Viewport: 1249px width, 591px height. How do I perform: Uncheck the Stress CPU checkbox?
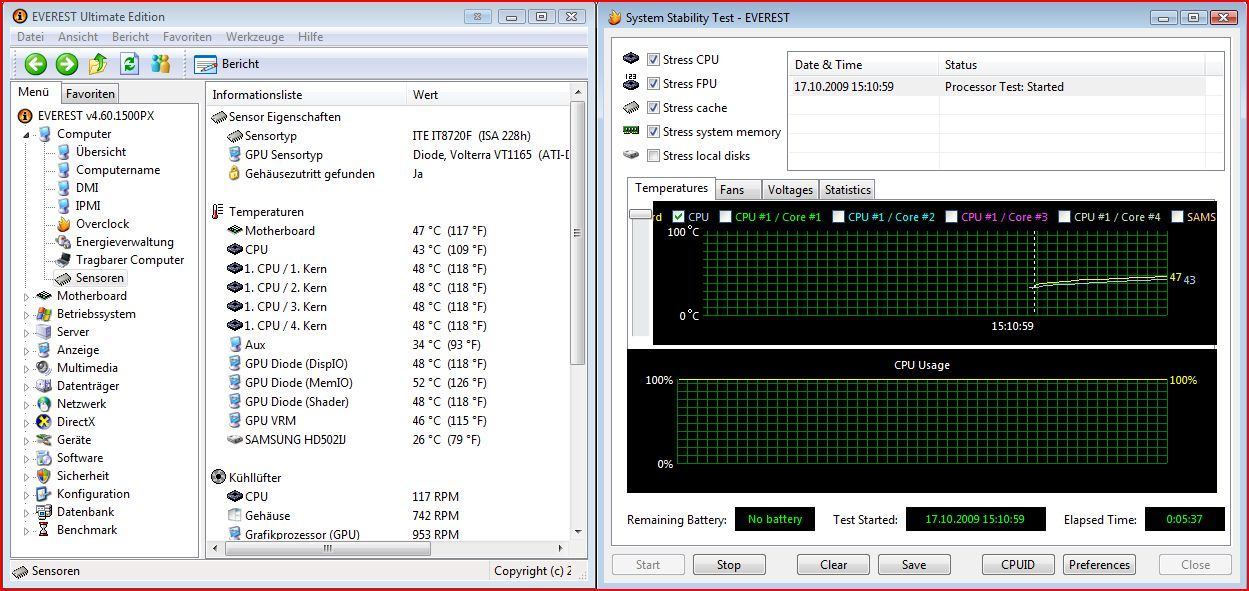point(653,60)
